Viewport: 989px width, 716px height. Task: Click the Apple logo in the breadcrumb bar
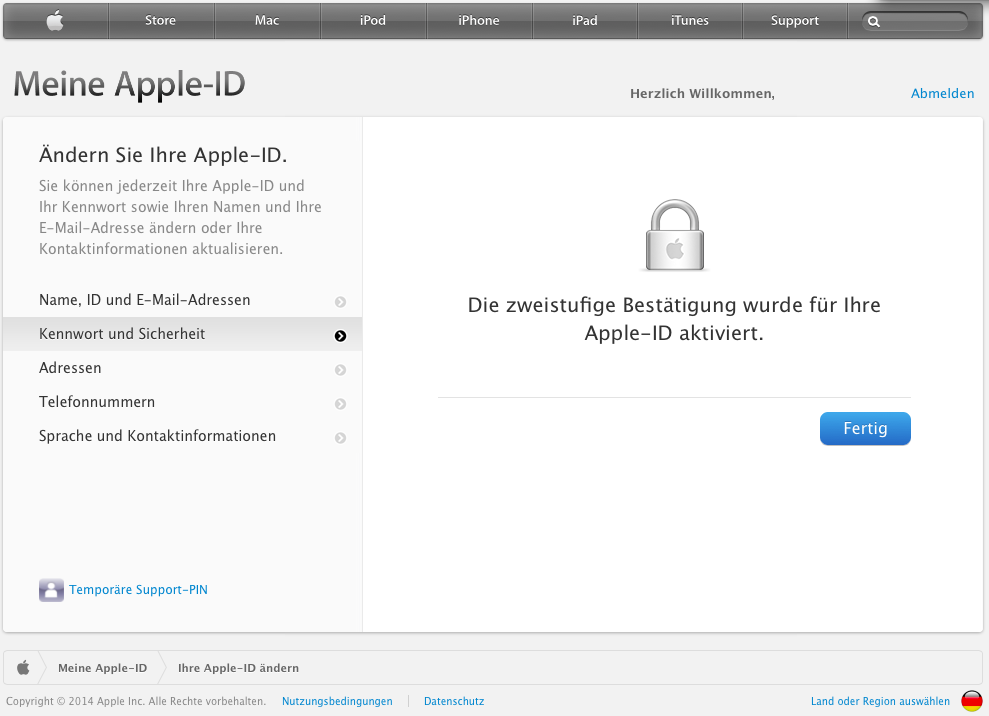pos(23,667)
